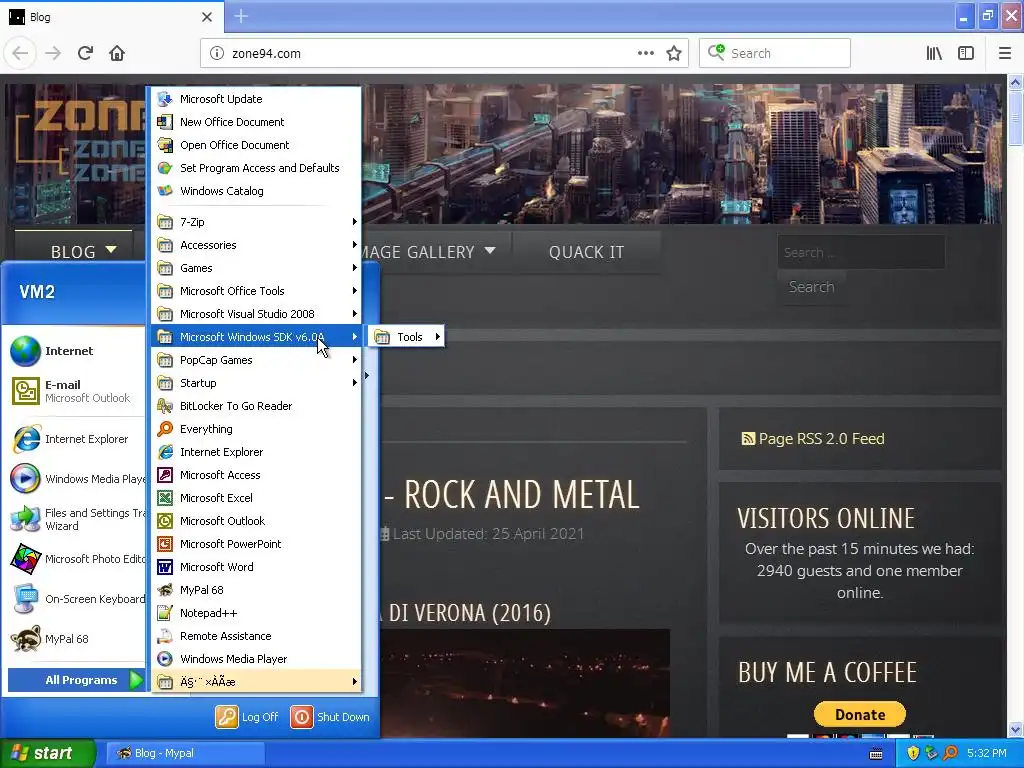Open page actions three-dot menu

tap(645, 53)
